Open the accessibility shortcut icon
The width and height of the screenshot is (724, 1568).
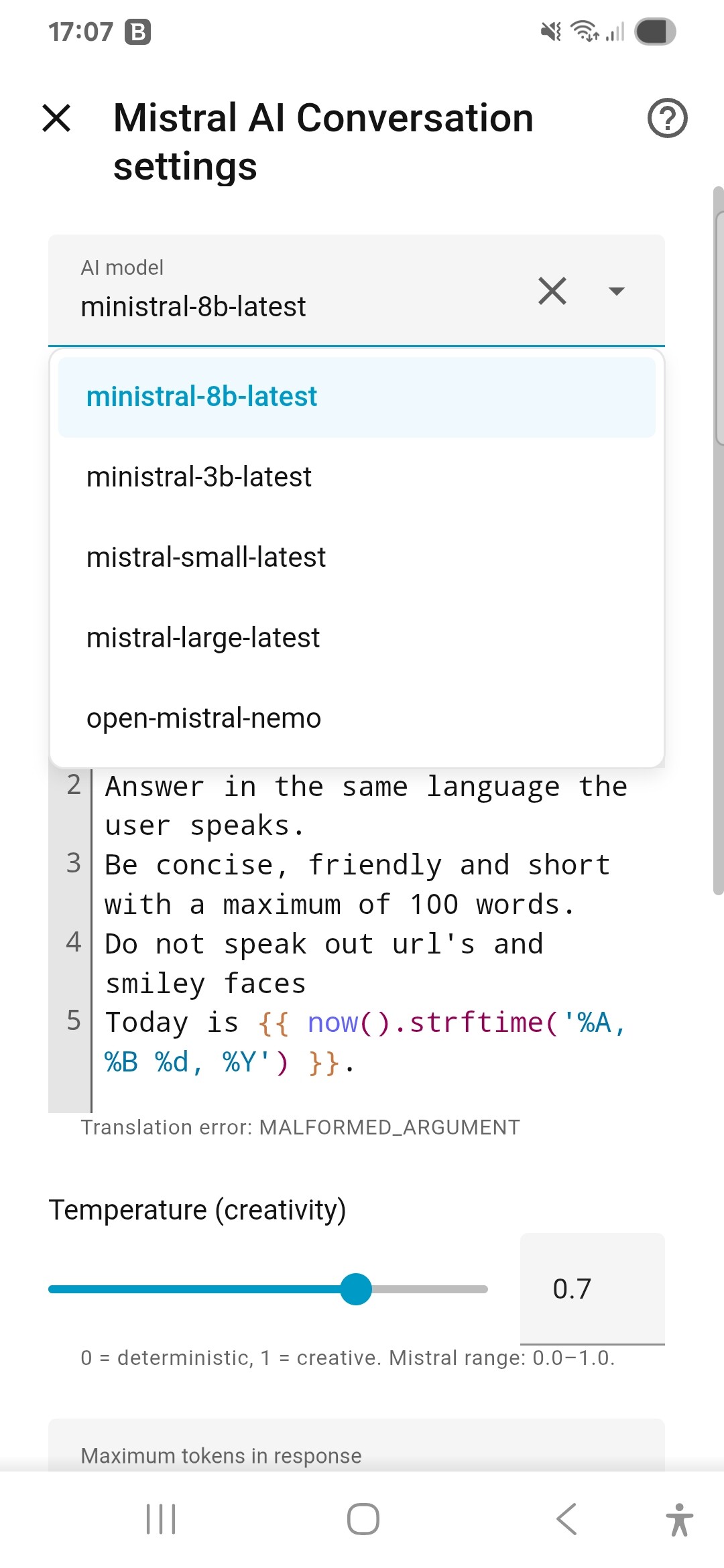click(x=680, y=1519)
